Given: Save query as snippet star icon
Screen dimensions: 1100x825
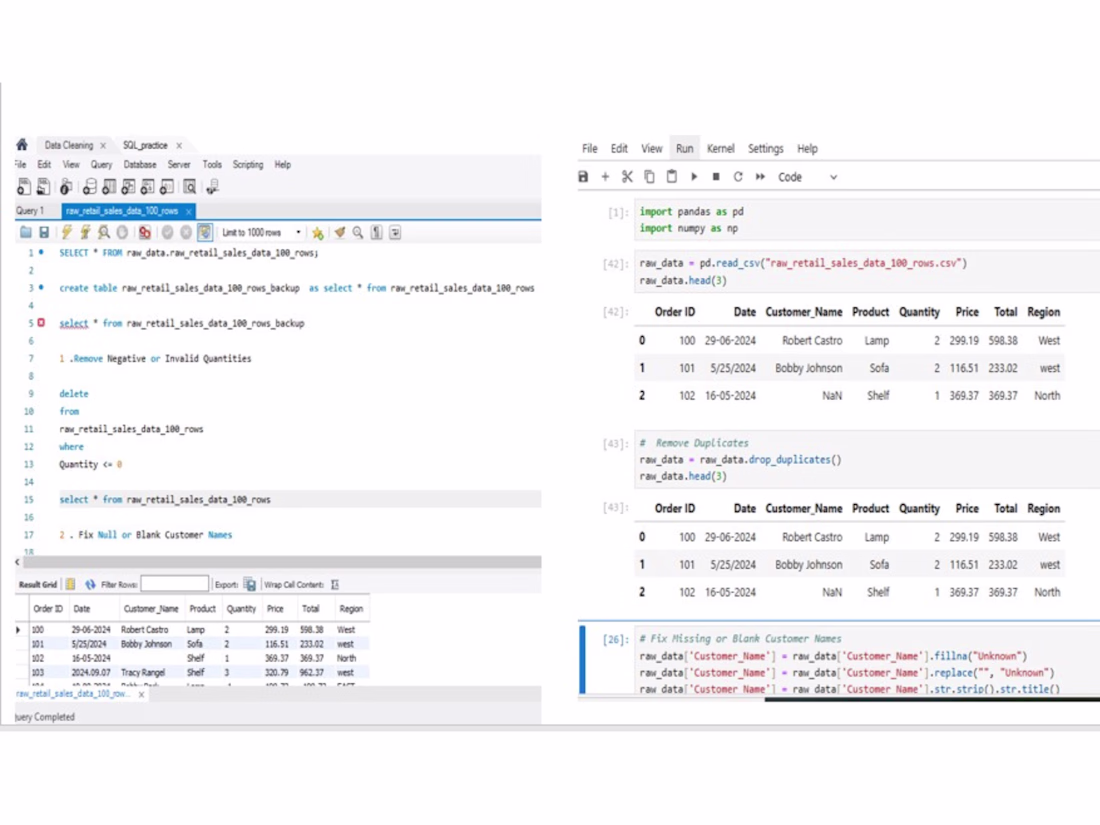Looking at the screenshot, I should click(318, 232).
